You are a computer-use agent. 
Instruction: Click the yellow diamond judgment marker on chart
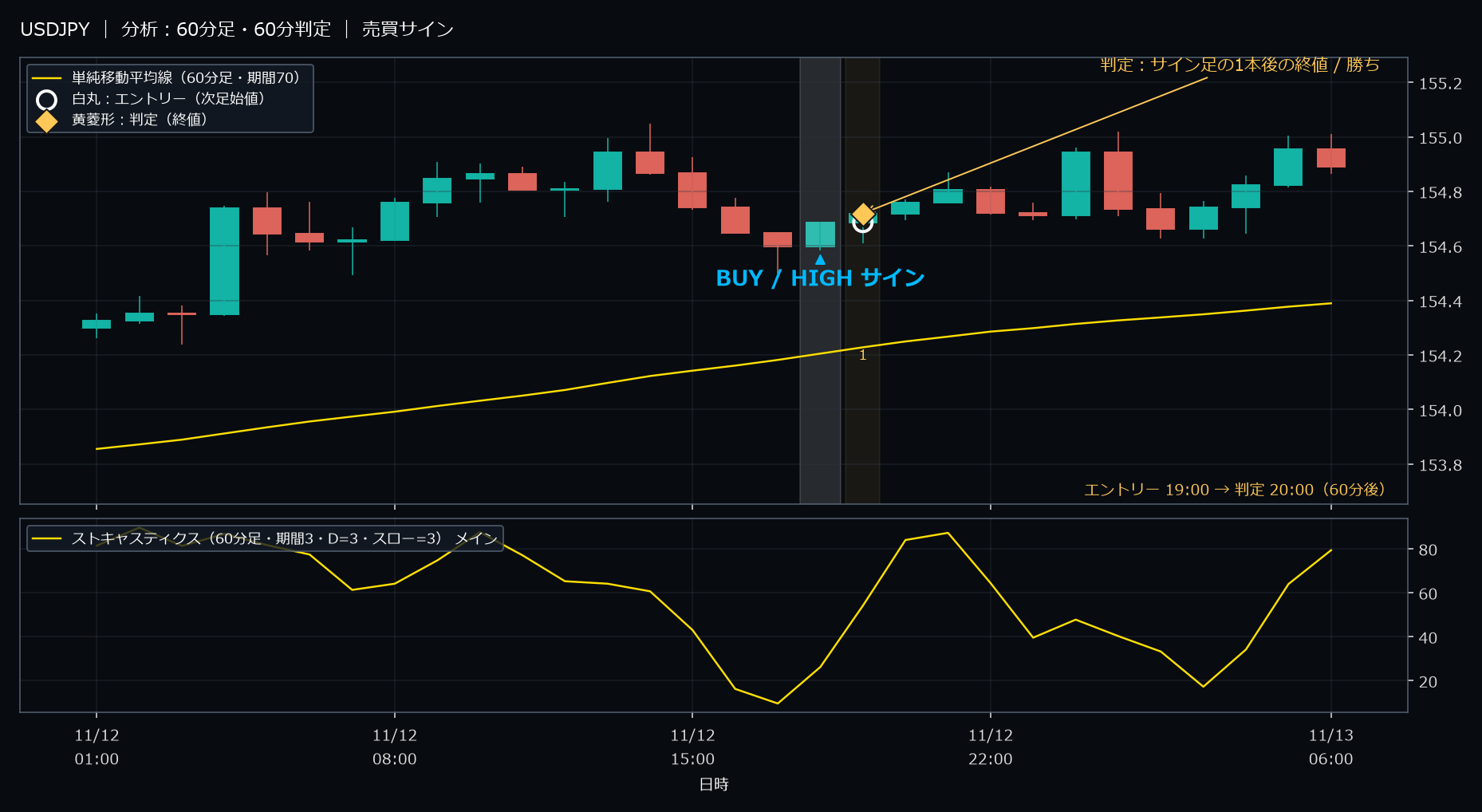863,215
